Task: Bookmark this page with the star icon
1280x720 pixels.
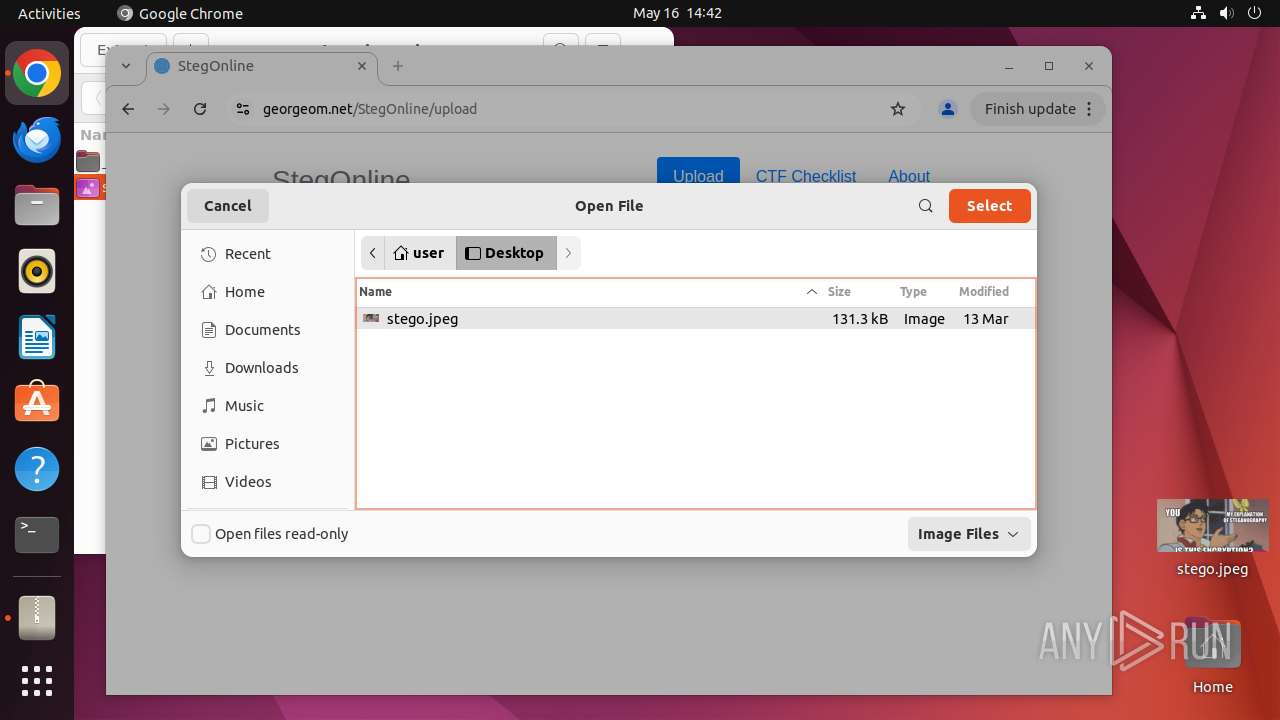Action: [898, 109]
